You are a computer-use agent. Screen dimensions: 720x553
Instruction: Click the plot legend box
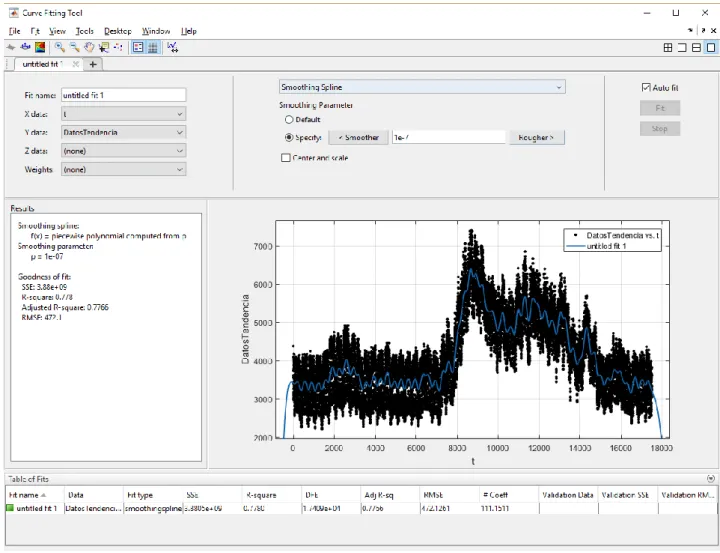coord(613,240)
